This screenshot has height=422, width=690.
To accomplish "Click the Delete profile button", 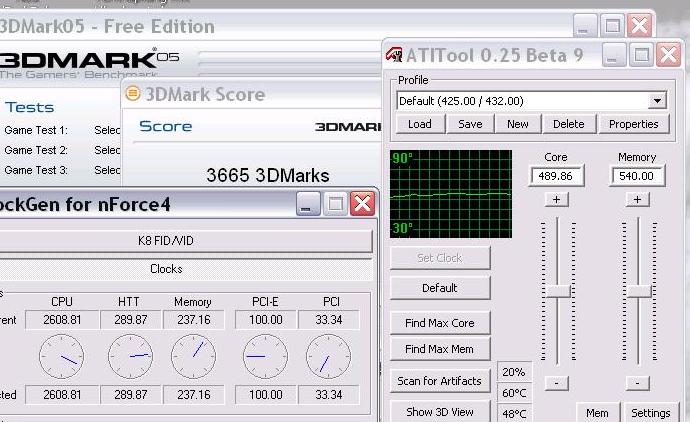I will tap(569, 124).
